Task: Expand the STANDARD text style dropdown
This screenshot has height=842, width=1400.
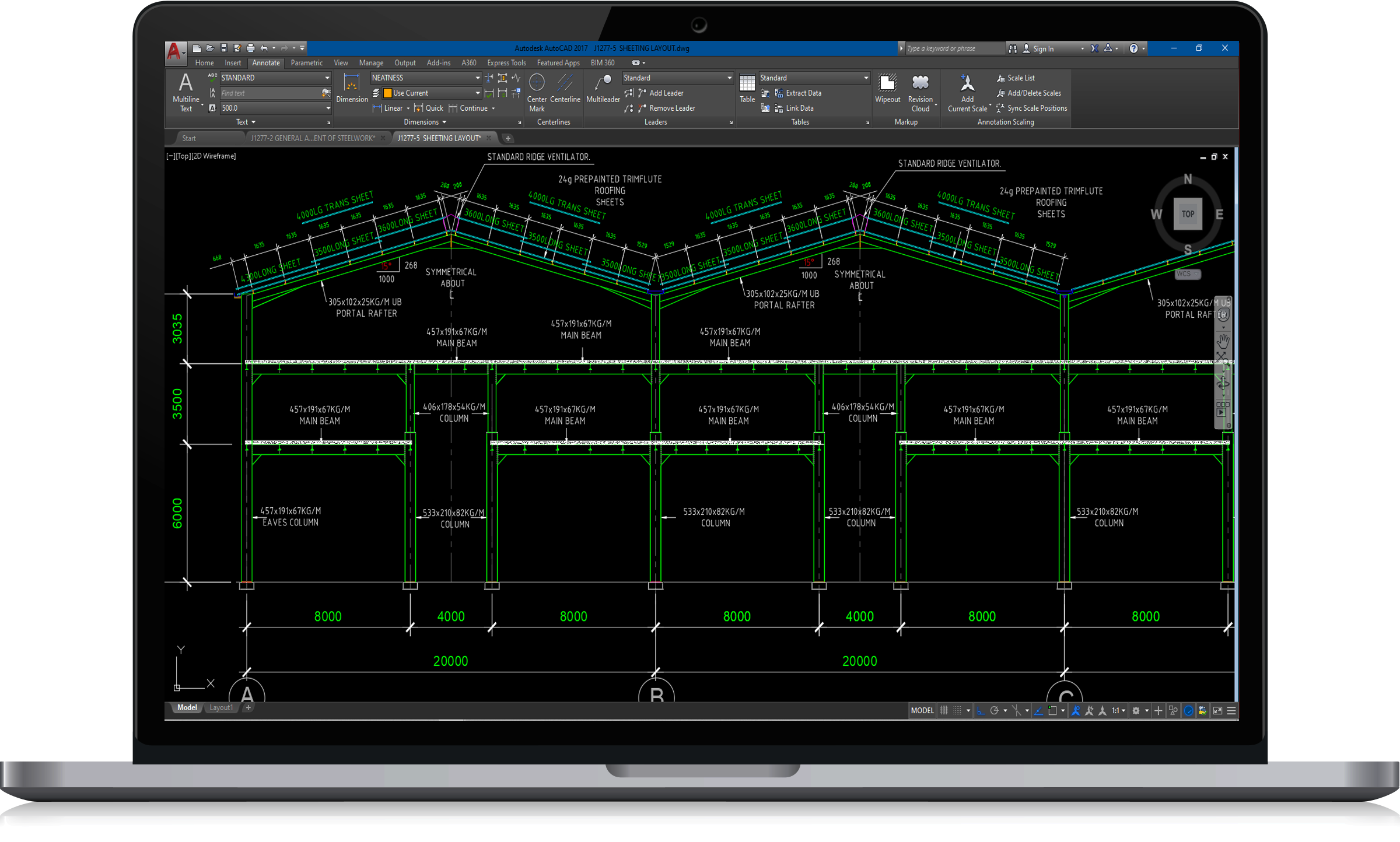Action: pyautogui.click(x=327, y=78)
